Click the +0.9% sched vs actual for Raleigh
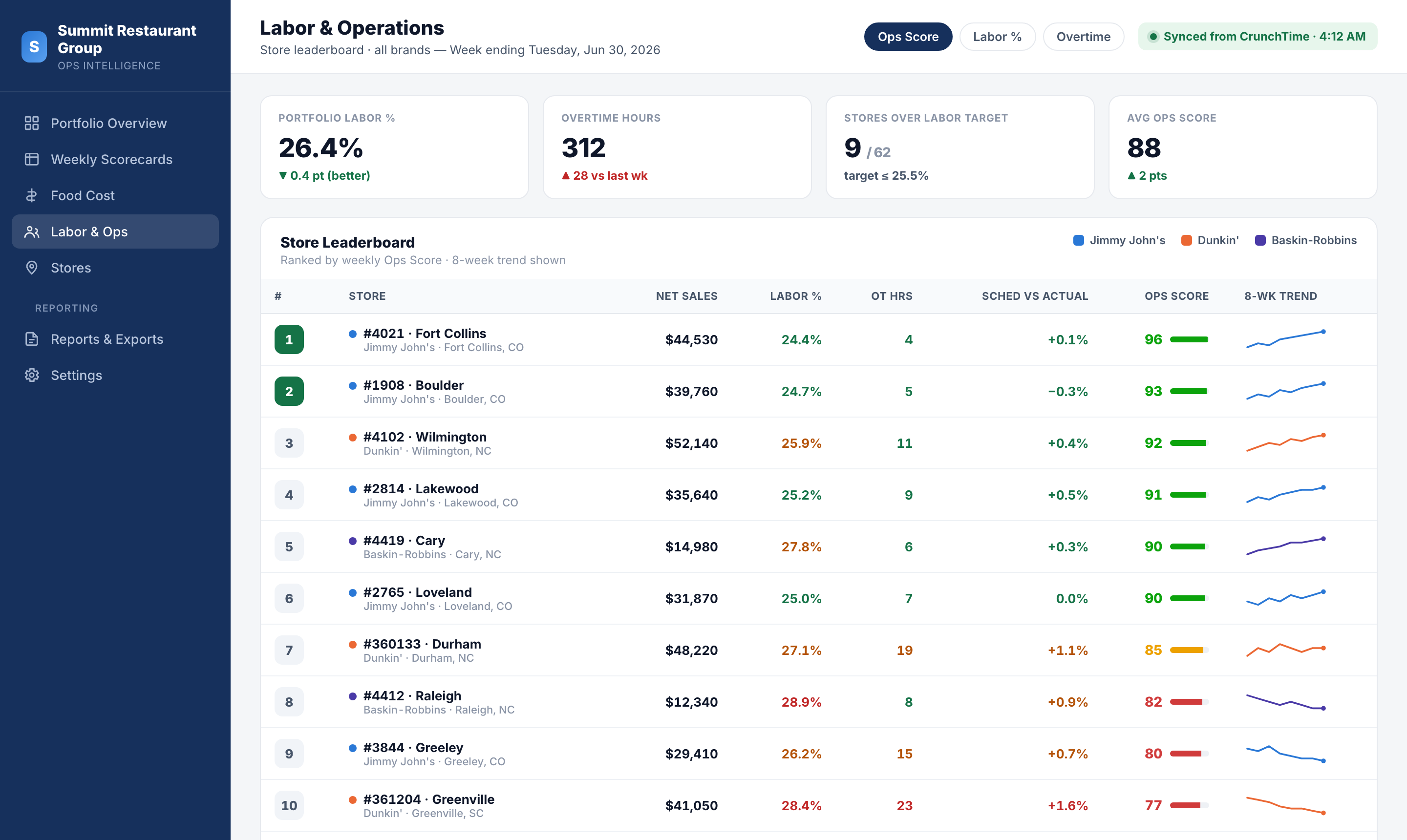1407x840 pixels. pos(1068,702)
